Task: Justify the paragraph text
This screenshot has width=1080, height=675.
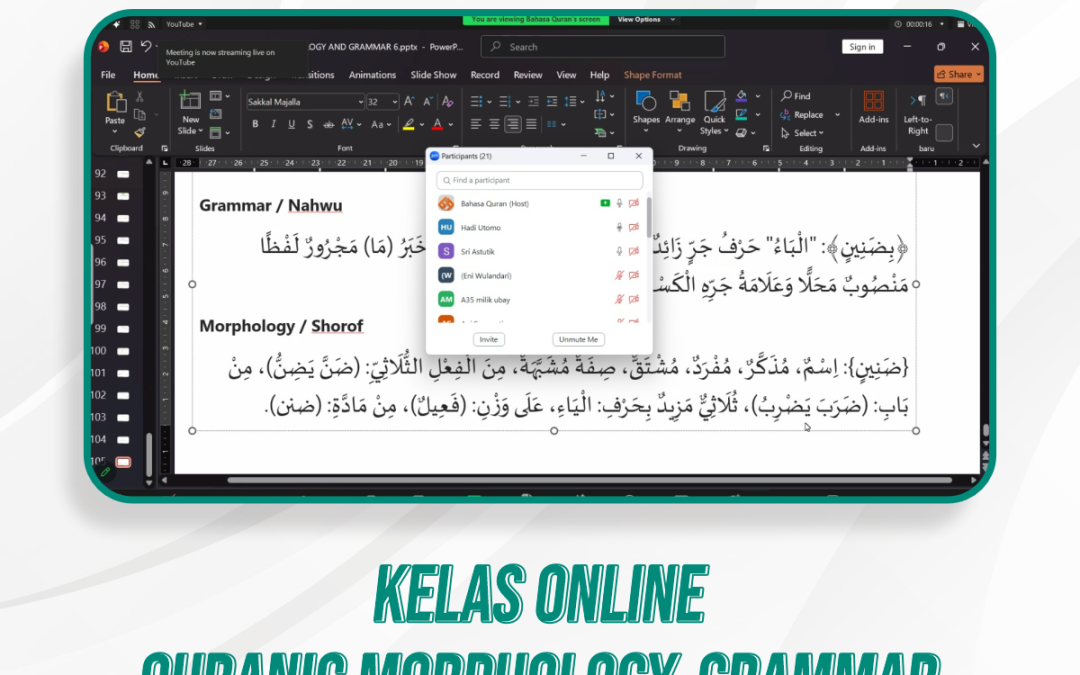Action: point(531,124)
